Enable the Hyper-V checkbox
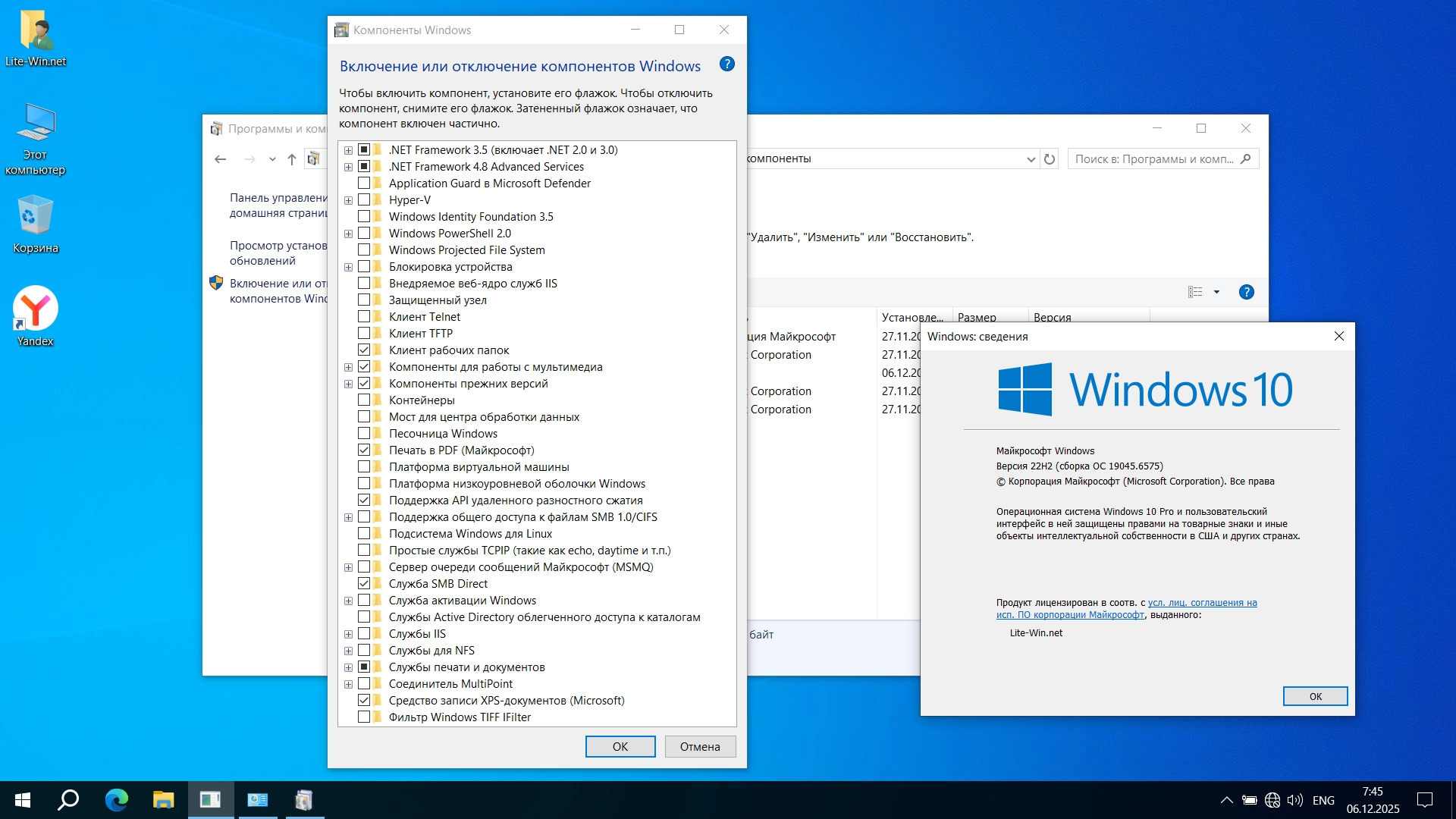Screen dimensions: 1456x819 364,200
